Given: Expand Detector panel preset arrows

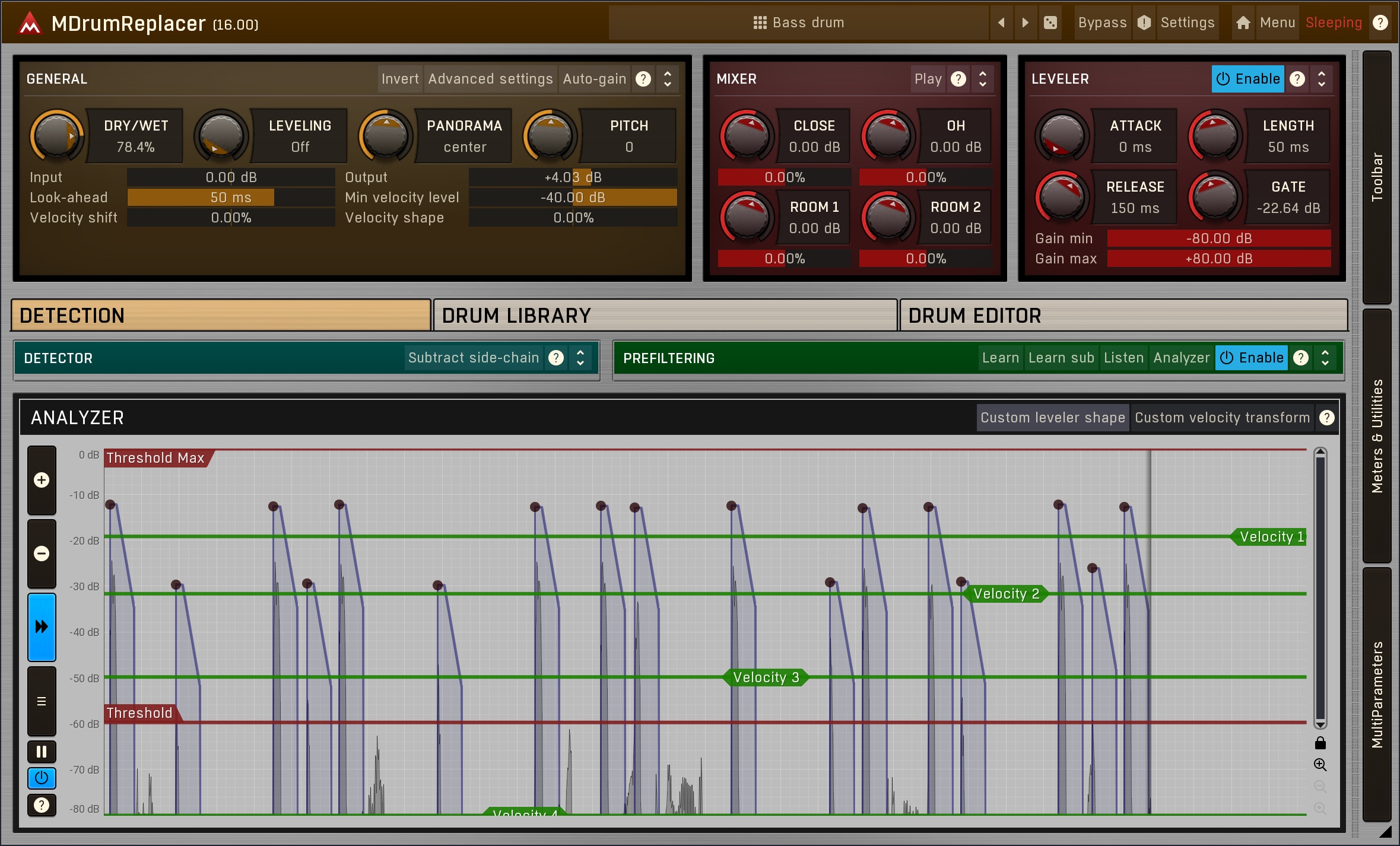Looking at the screenshot, I should tap(580, 358).
